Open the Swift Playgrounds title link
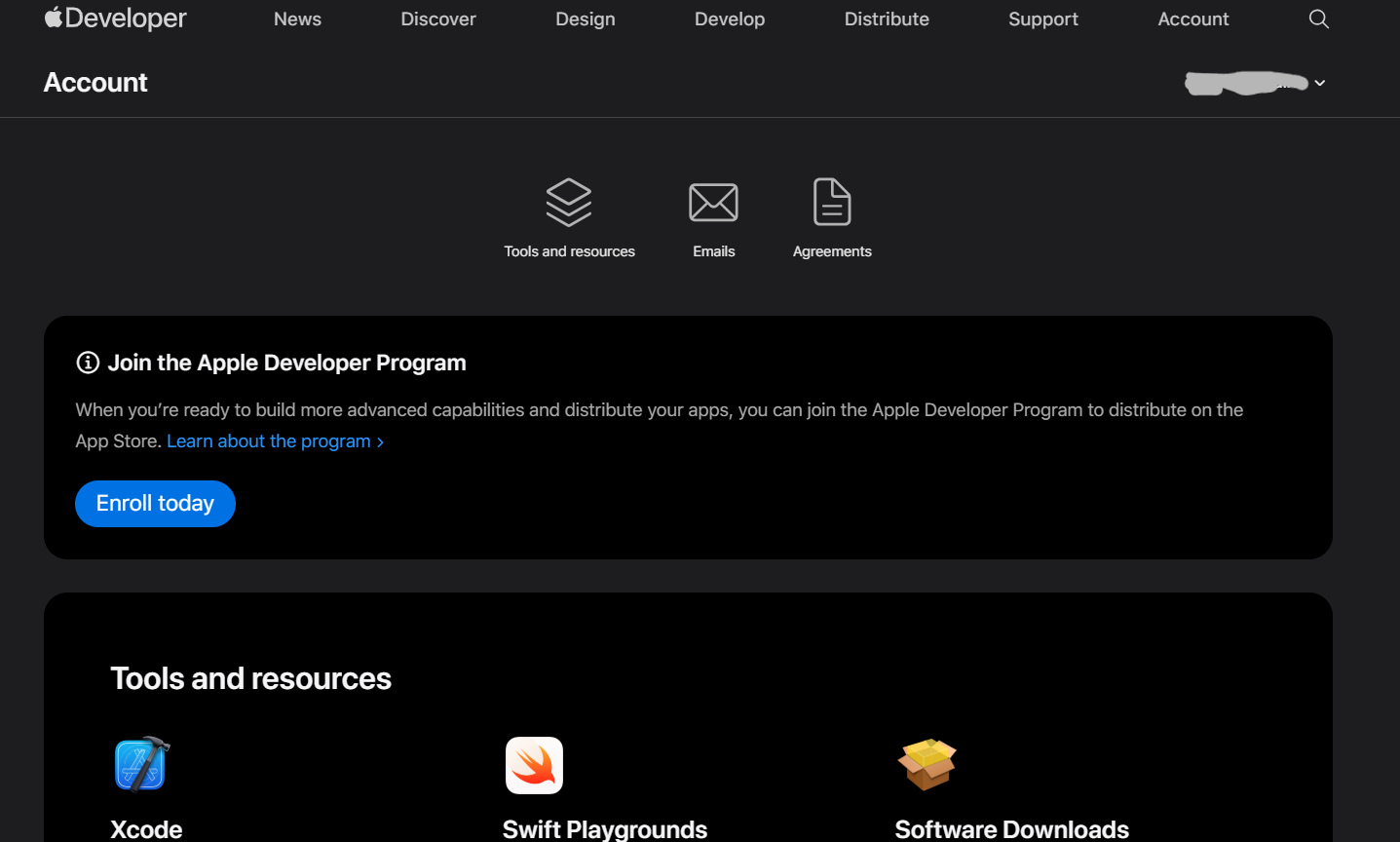The height and width of the screenshot is (842, 1400). 605,828
